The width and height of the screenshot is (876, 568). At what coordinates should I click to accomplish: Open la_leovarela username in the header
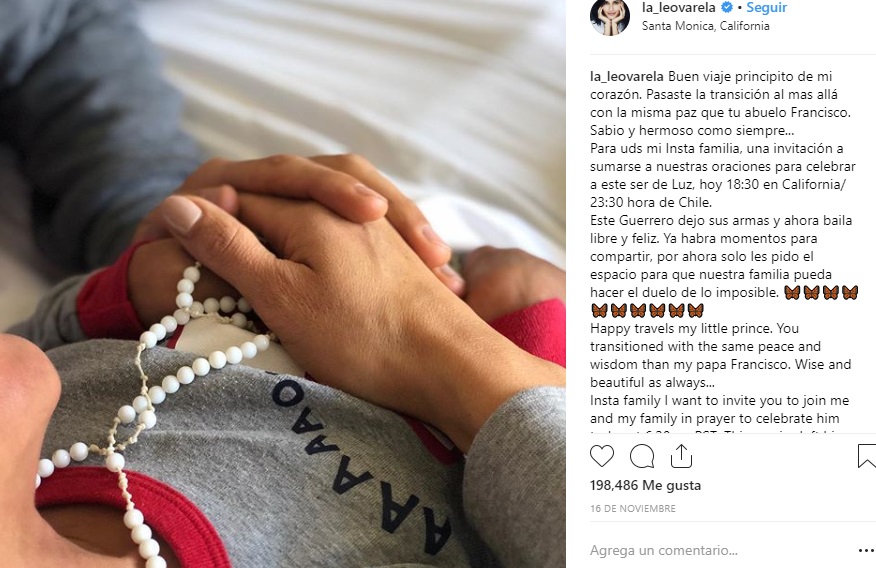[678, 7]
